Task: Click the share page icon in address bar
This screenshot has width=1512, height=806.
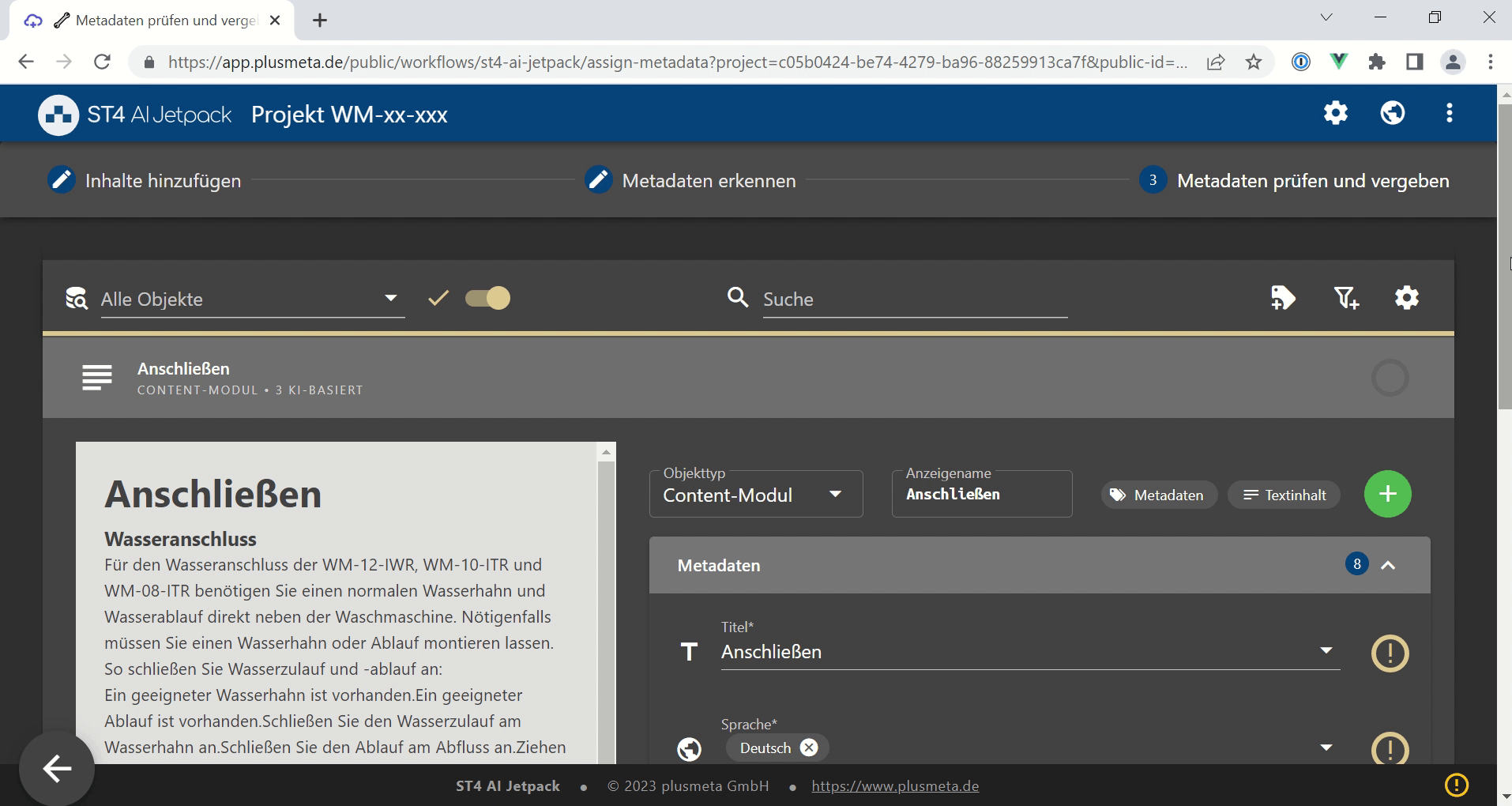Action: [1216, 62]
